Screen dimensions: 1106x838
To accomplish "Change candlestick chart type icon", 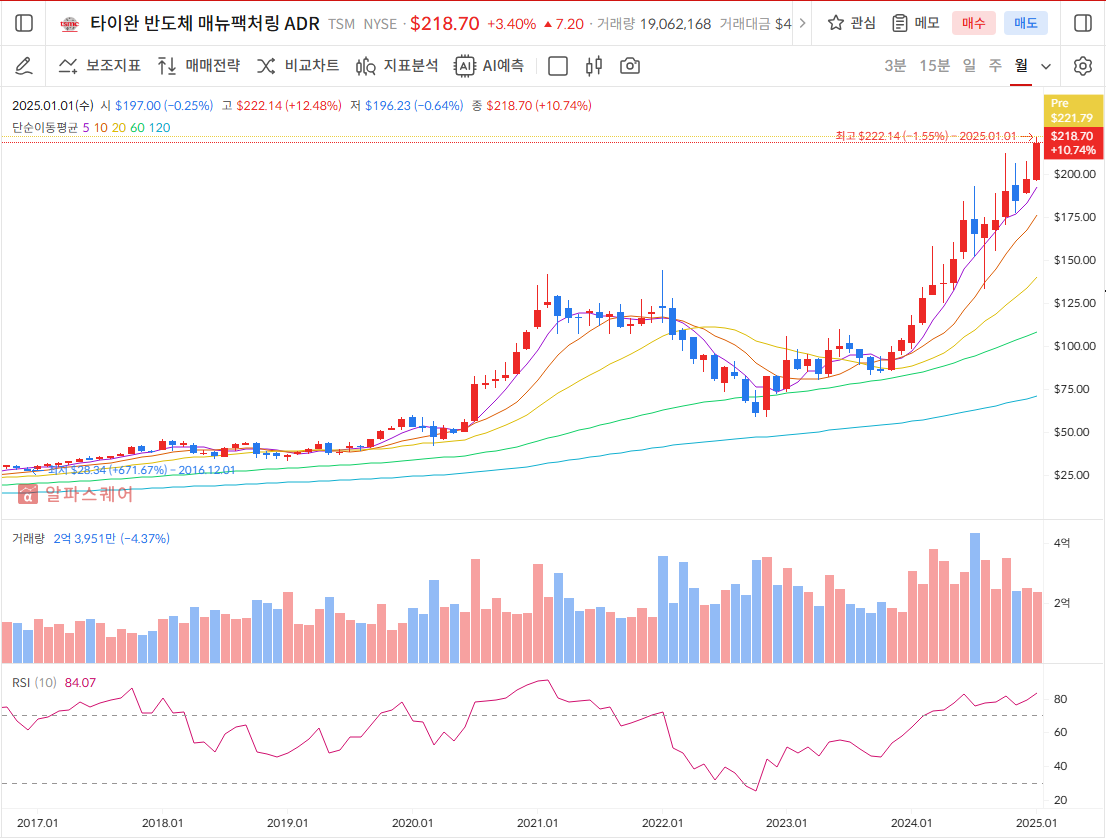I will [594, 66].
